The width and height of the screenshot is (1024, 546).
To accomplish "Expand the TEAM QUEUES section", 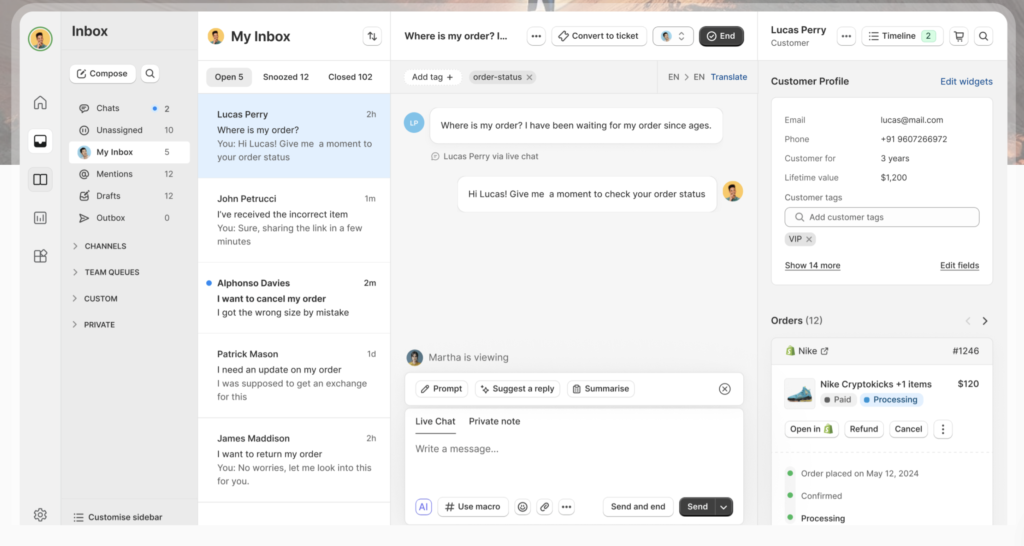I will (76, 272).
